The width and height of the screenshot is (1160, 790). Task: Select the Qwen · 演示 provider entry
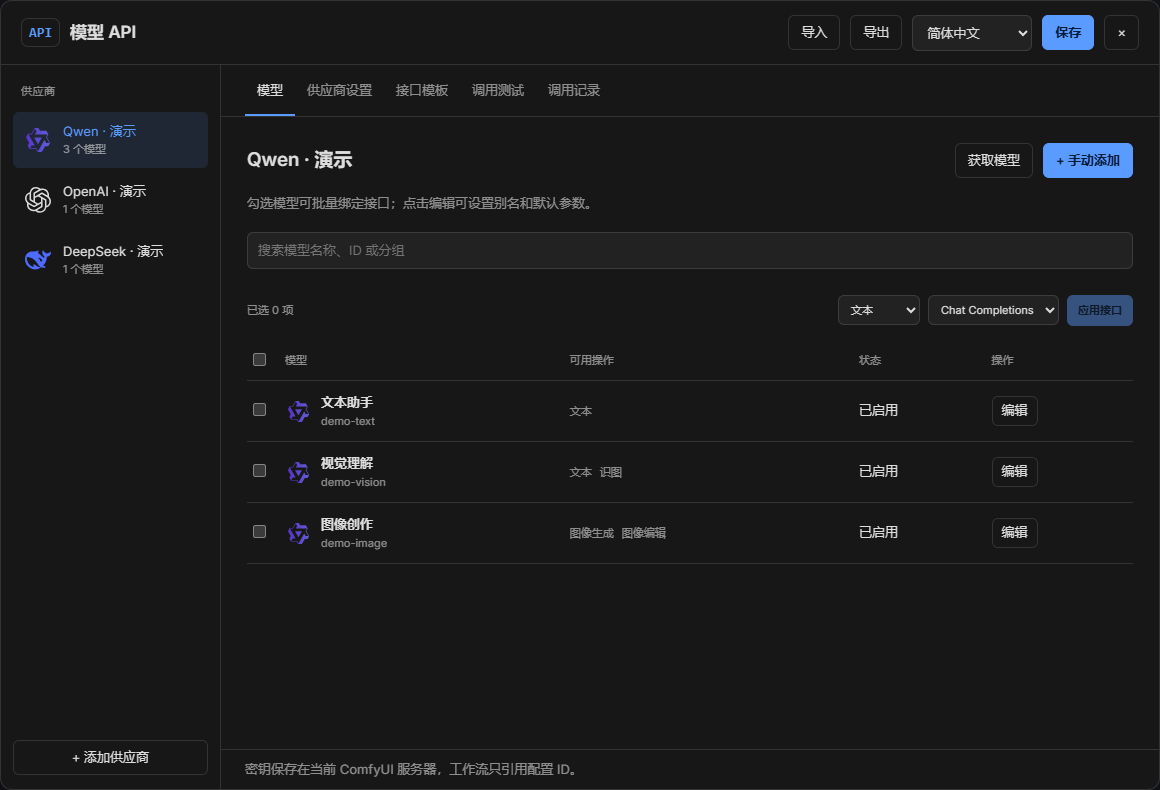pos(110,140)
